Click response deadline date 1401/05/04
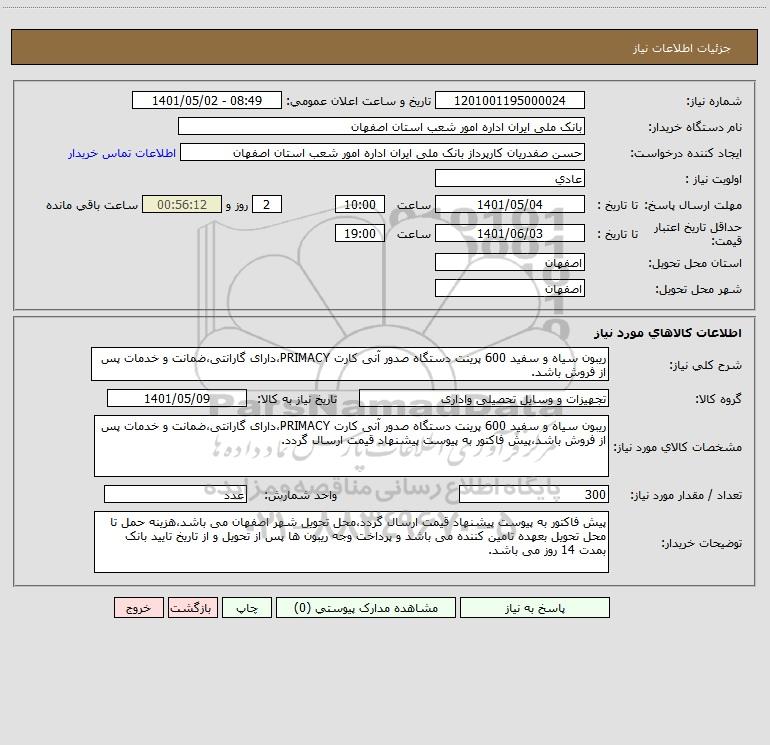 click(x=510, y=204)
